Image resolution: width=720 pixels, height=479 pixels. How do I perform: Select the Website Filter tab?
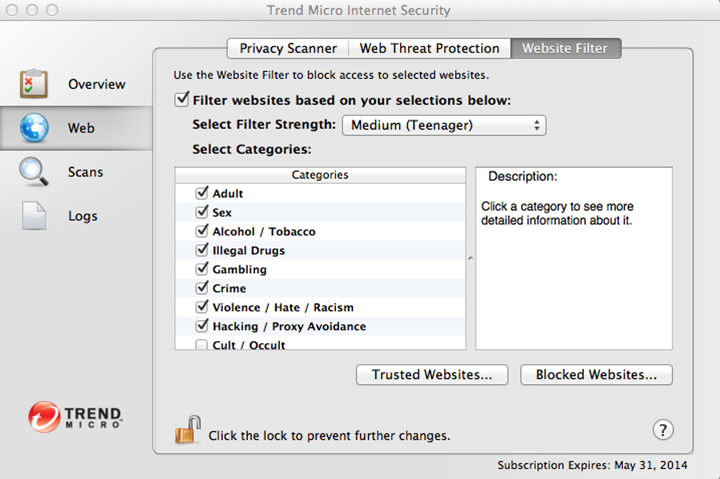click(565, 48)
